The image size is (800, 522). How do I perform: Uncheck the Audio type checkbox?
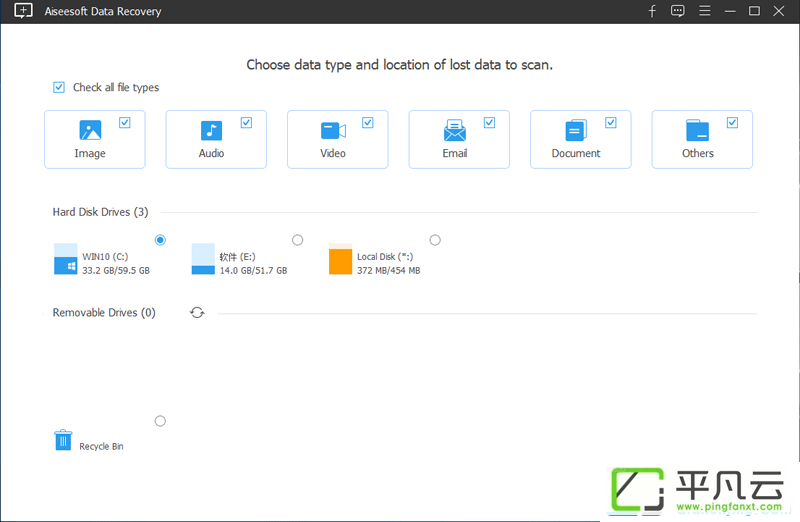246,122
